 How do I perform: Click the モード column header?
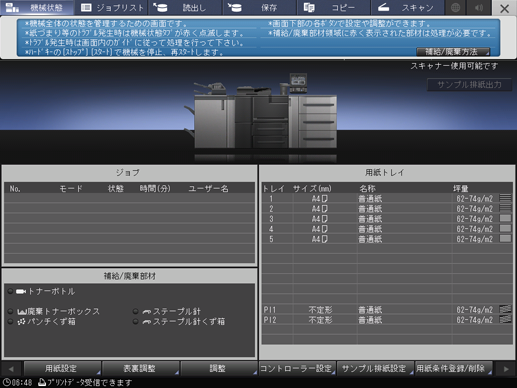click(71, 189)
